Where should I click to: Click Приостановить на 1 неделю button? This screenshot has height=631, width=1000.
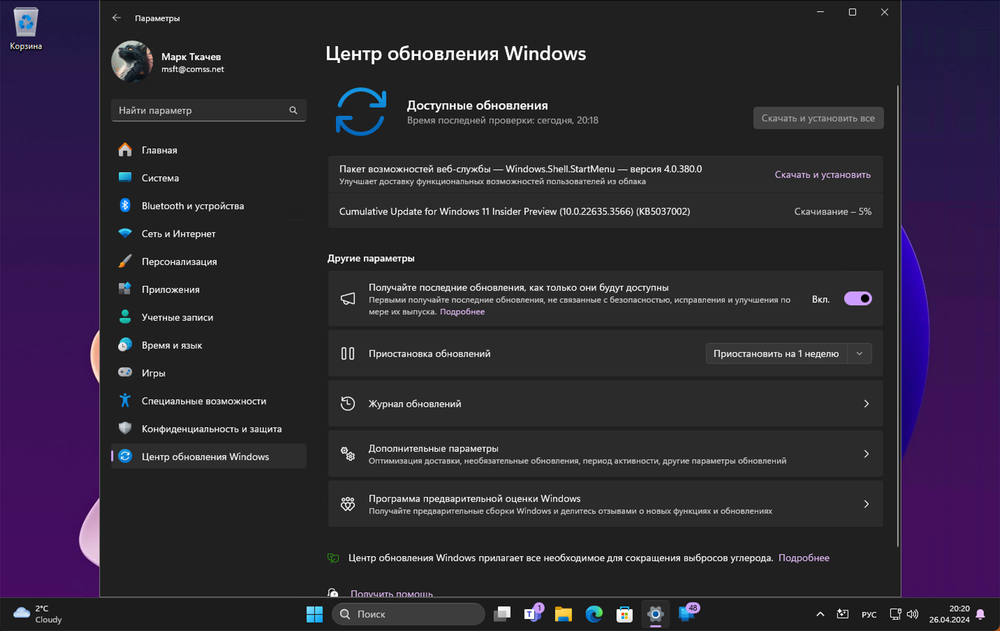tap(776, 353)
